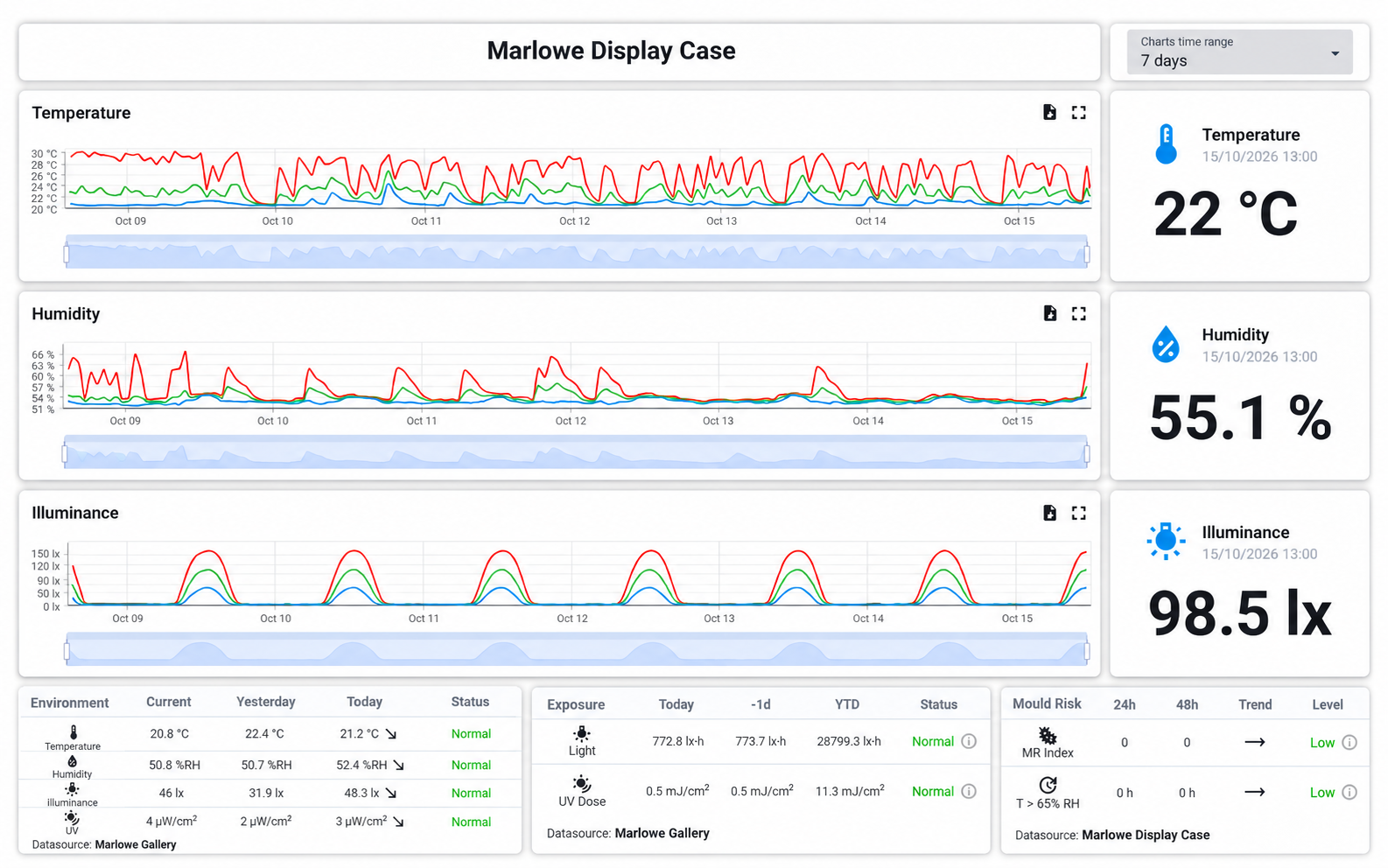Open the Charts time range dropdown

point(1239,52)
